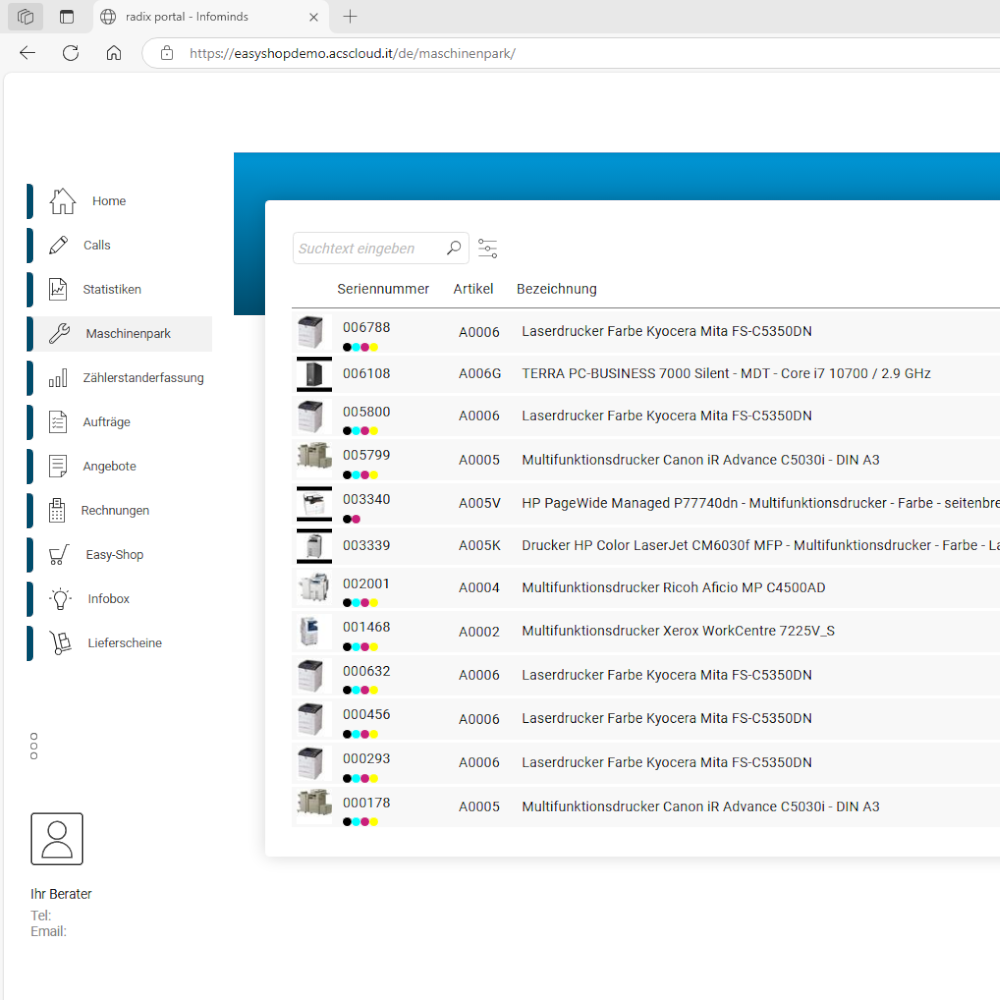
Task: Click the Ricoh thumbnail for 002001
Action: [314, 587]
